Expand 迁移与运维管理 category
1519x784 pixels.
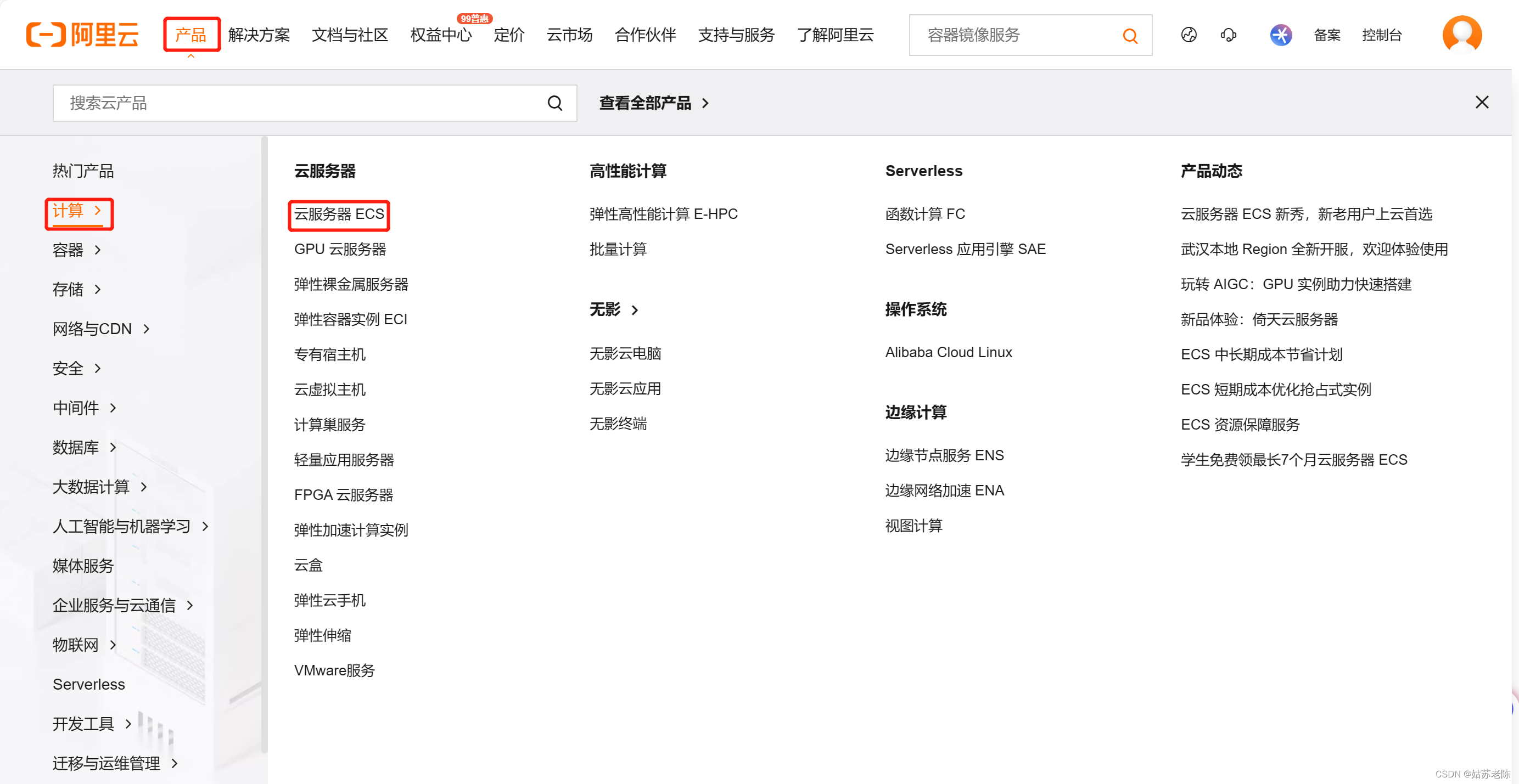[116, 763]
